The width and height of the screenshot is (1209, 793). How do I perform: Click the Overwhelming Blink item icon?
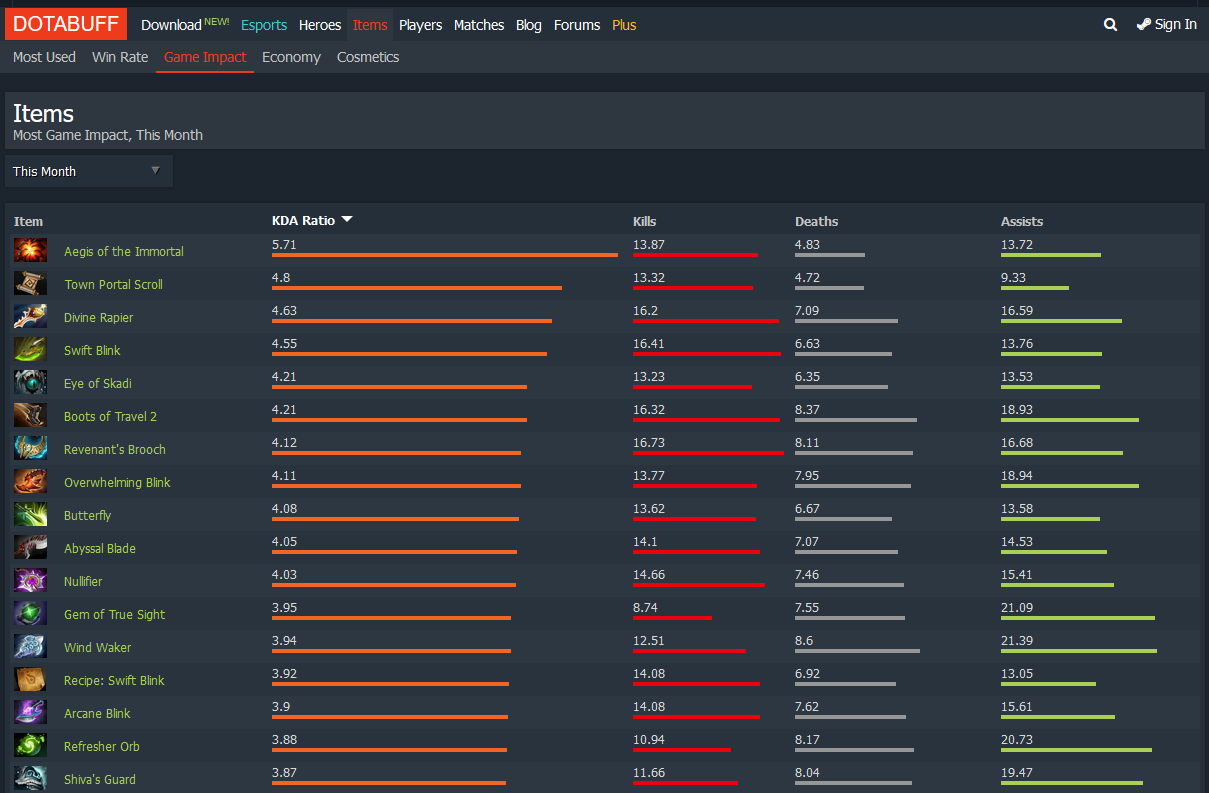tap(30, 482)
